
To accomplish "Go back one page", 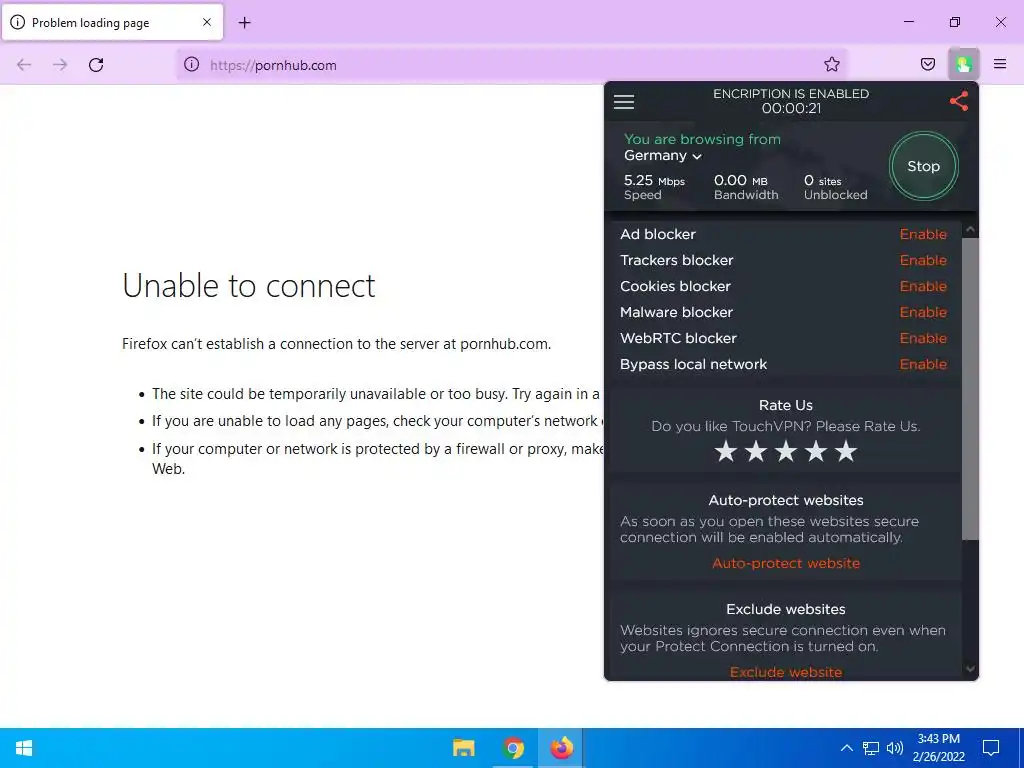I will tap(24, 65).
